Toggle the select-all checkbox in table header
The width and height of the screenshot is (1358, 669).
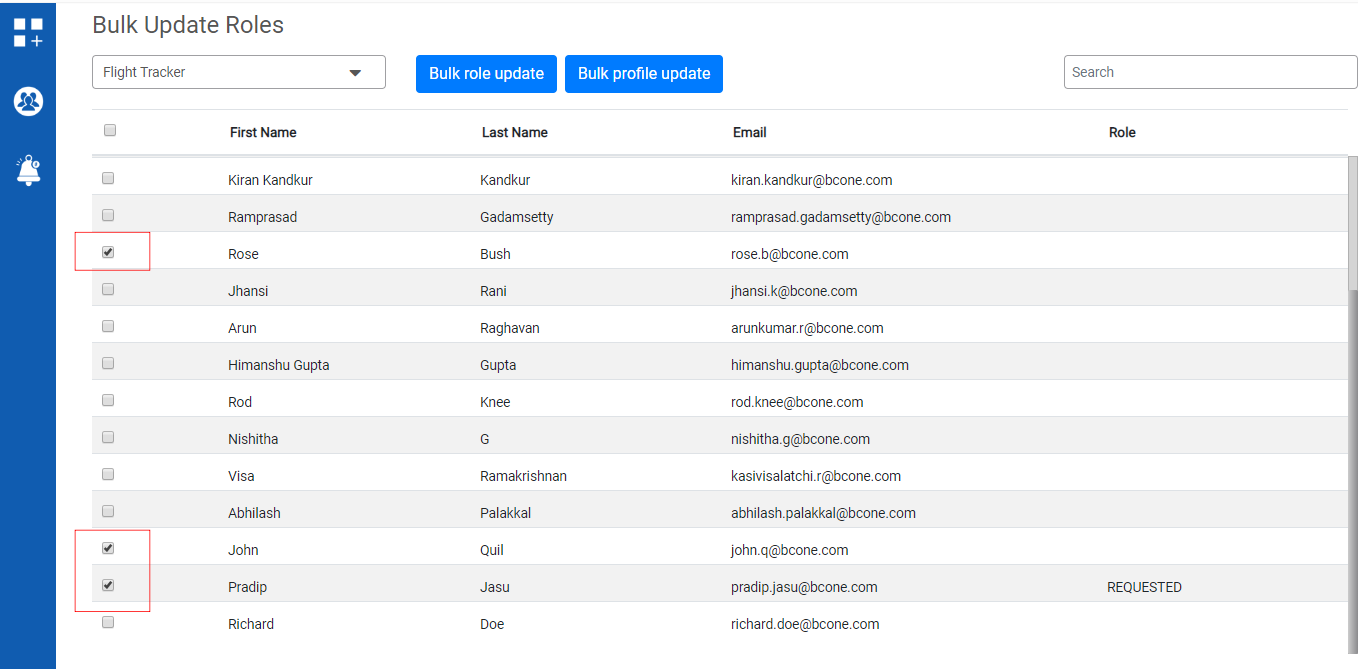pos(110,130)
